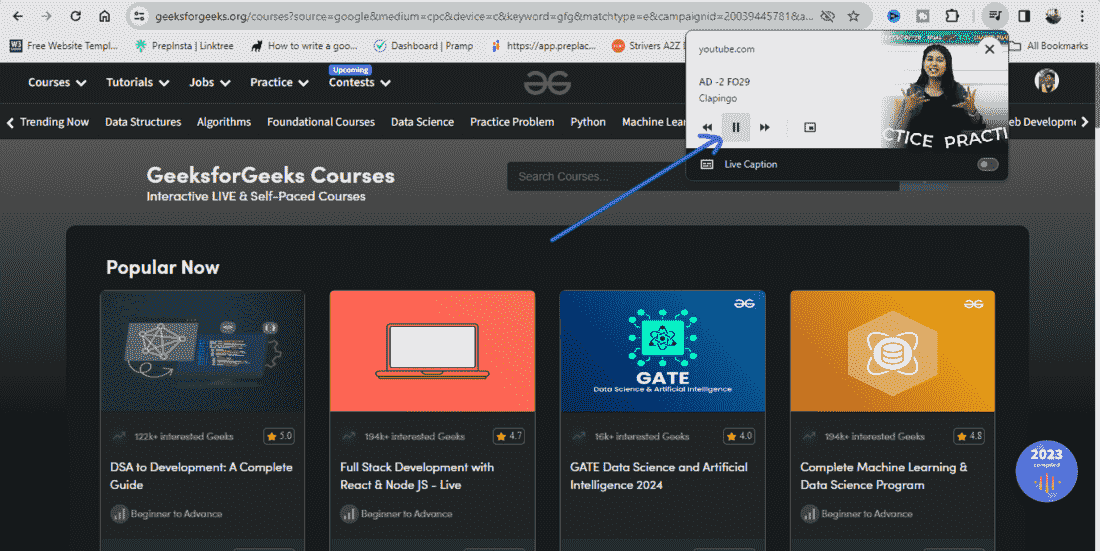Screen dimensions: 1100x551
Task: Click Complete Machine Learning & Data Science title
Action: point(884,476)
